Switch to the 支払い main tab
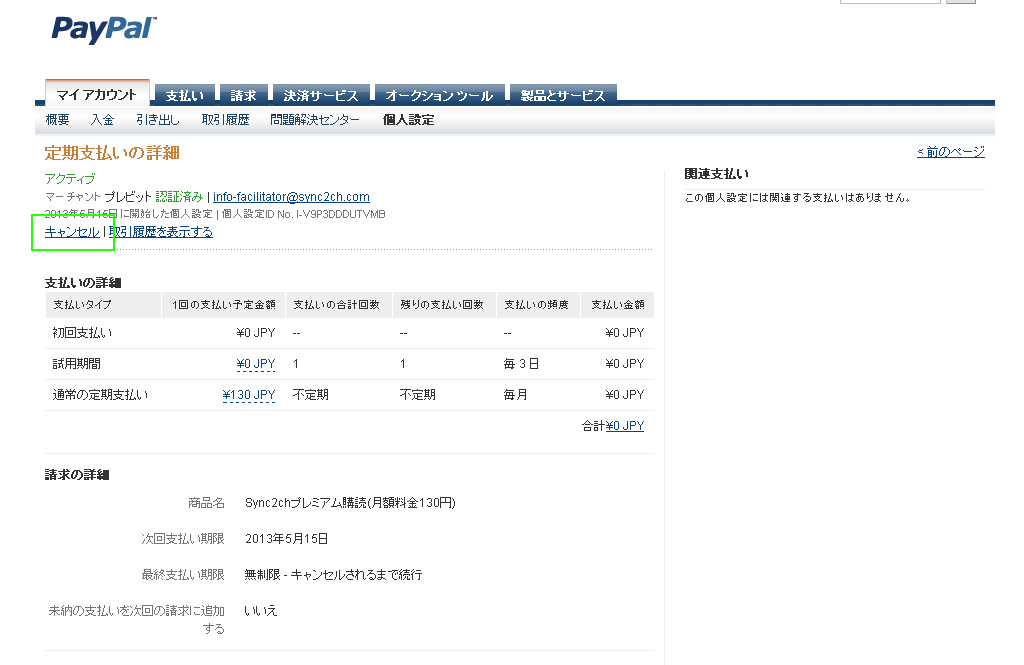1024x665 pixels. (x=185, y=95)
